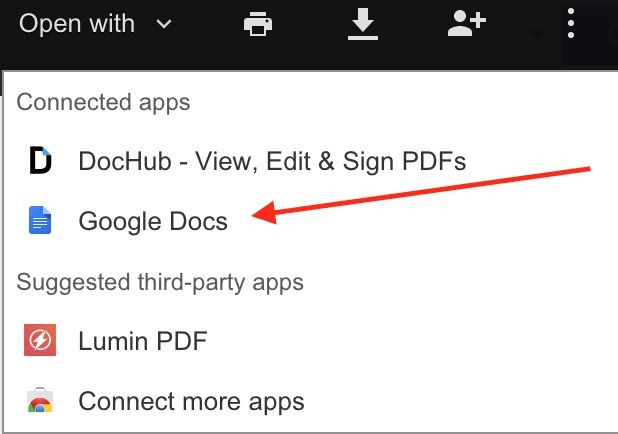Select Google Docs from the connected apps
Image resolution: width=618 pixels, height=434 pixels.
[x=153, y=221]
